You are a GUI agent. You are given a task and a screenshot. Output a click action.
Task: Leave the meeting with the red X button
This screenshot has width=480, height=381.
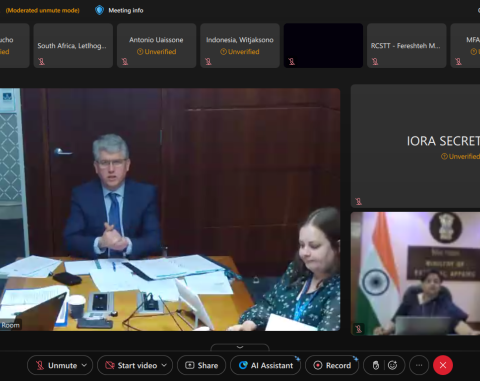[x=443, y=365]
